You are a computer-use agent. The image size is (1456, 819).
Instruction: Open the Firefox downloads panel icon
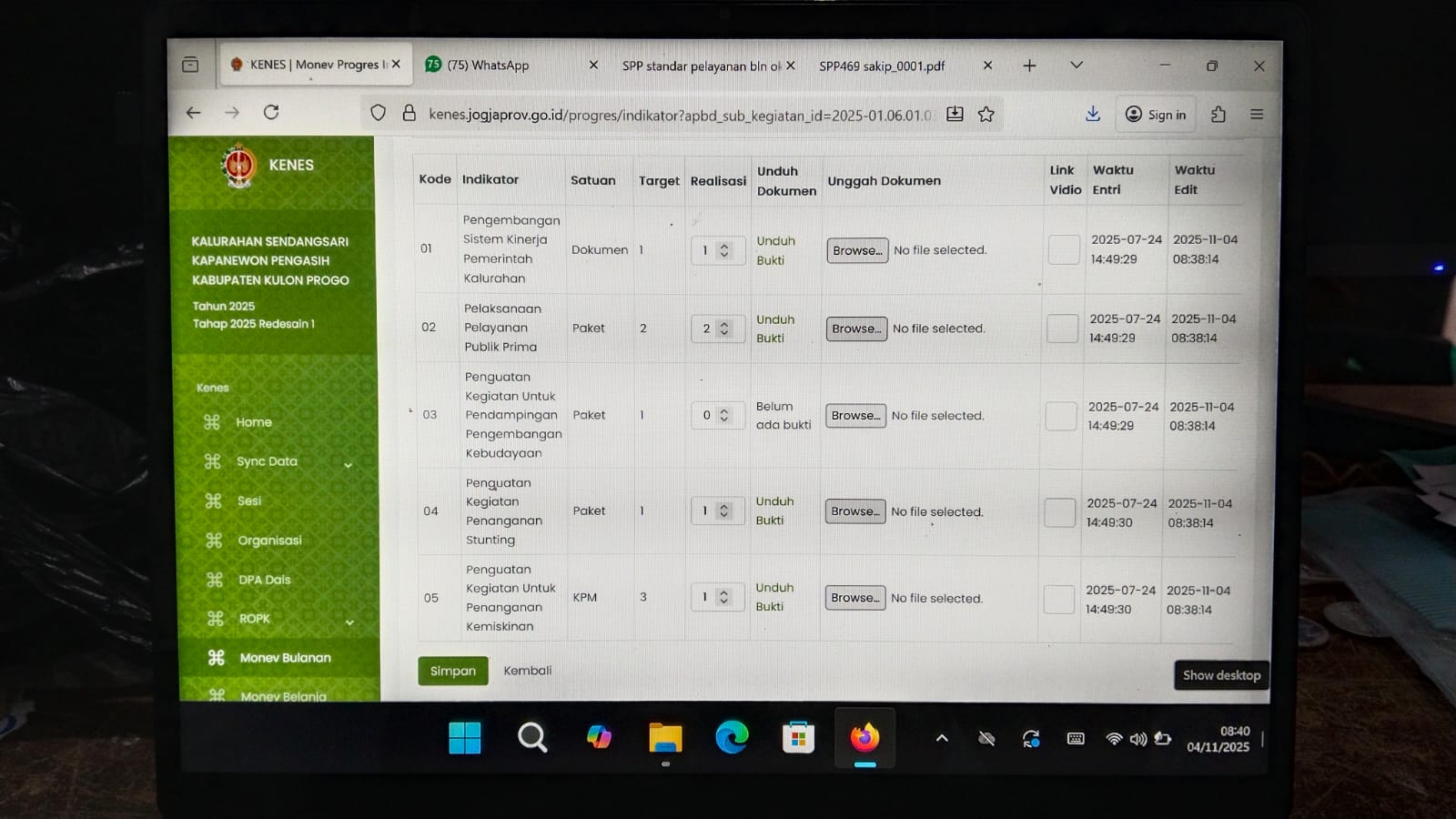pos(1093,114)
